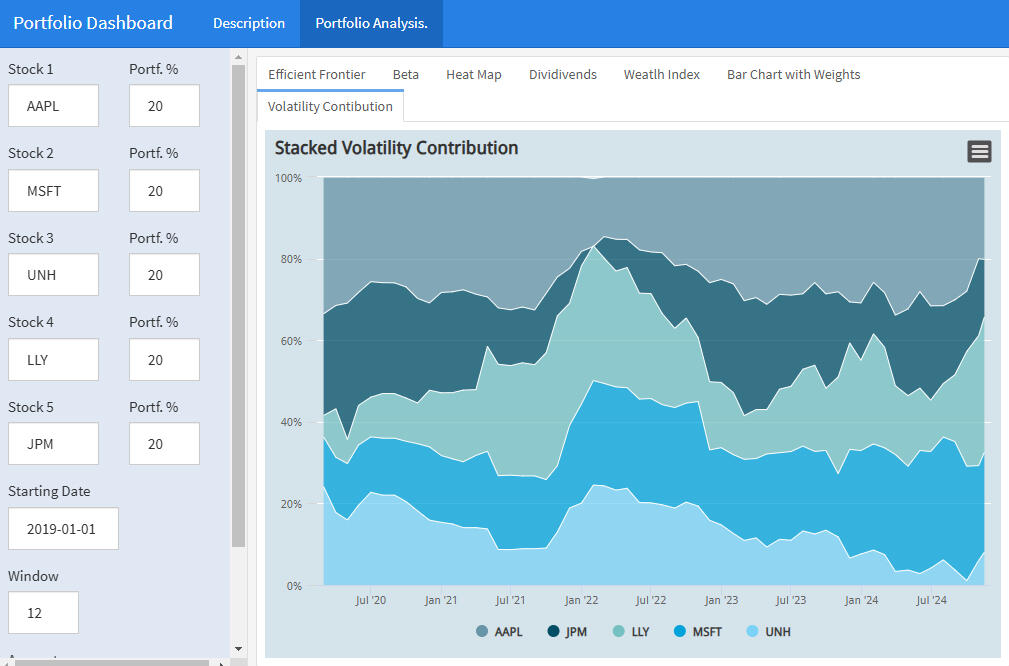This screenshot has height=666, width=1009.
Task: Open the chart hamburger export menu
Action: 979,151
